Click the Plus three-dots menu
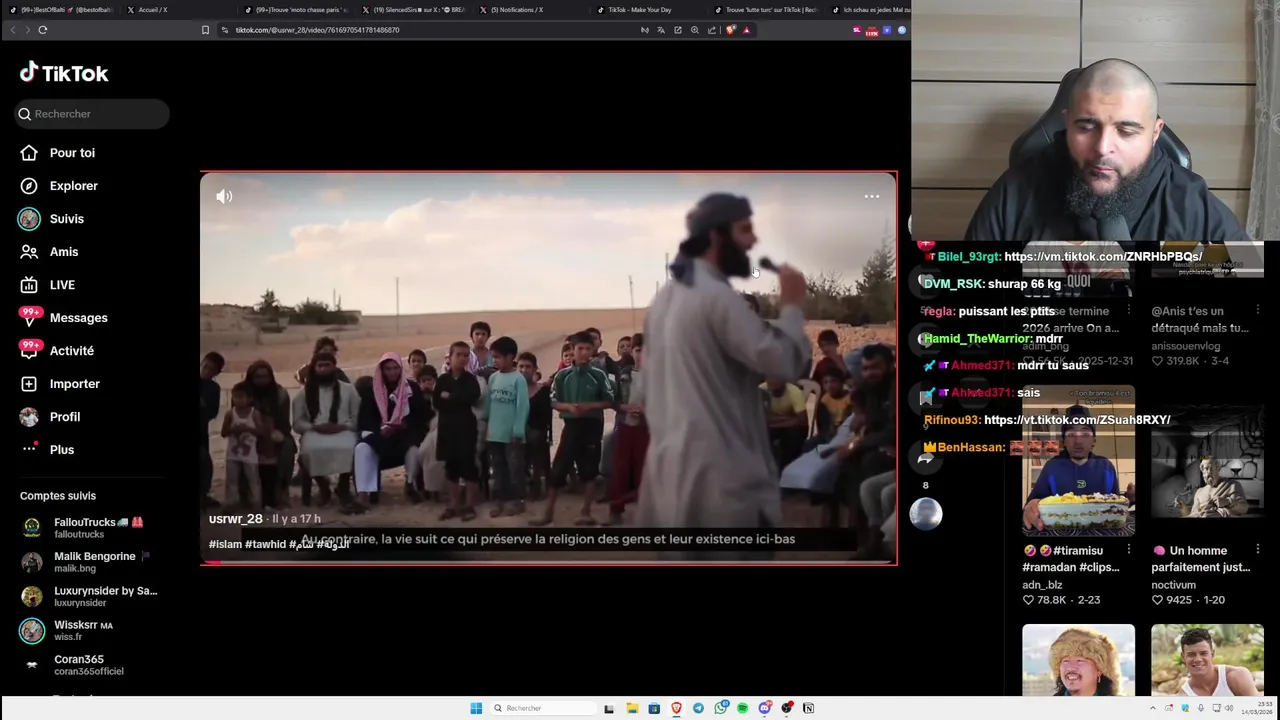1280x720 pixels. pos(29,450)
